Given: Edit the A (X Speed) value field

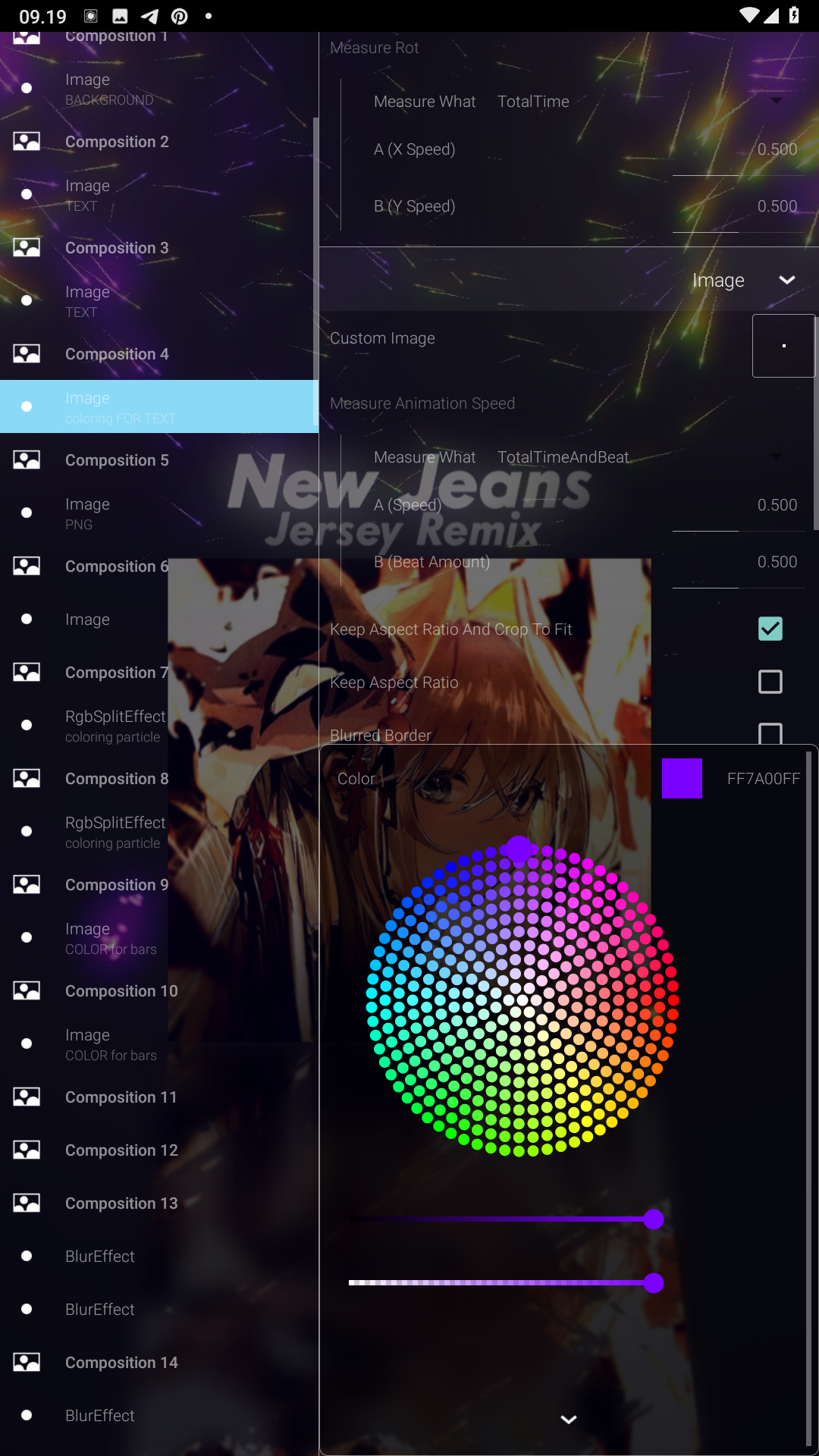Looking at the screenshot, I should [x=739, y=149].
